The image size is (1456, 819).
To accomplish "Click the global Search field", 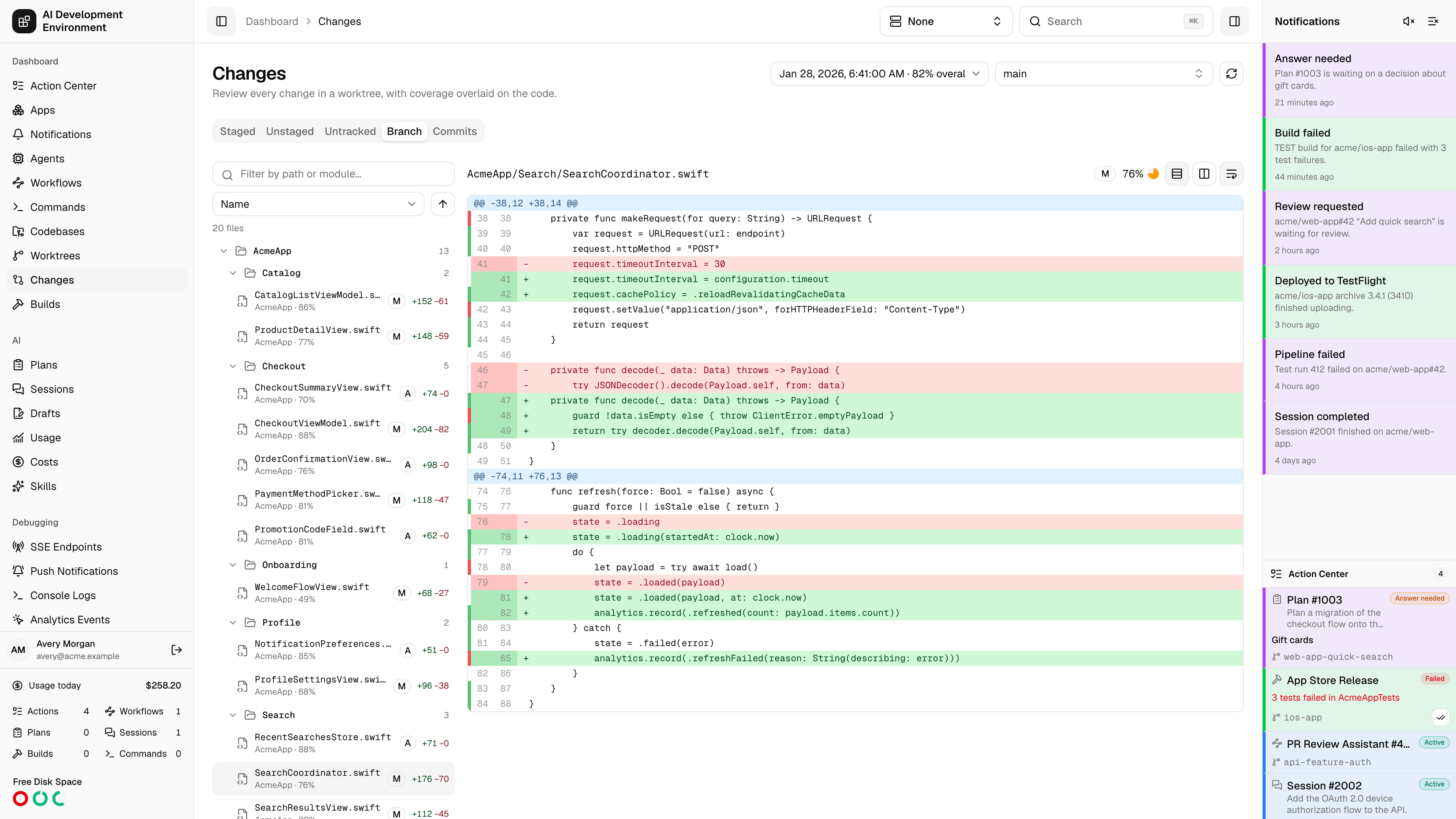I will [x=1116, y=22].
